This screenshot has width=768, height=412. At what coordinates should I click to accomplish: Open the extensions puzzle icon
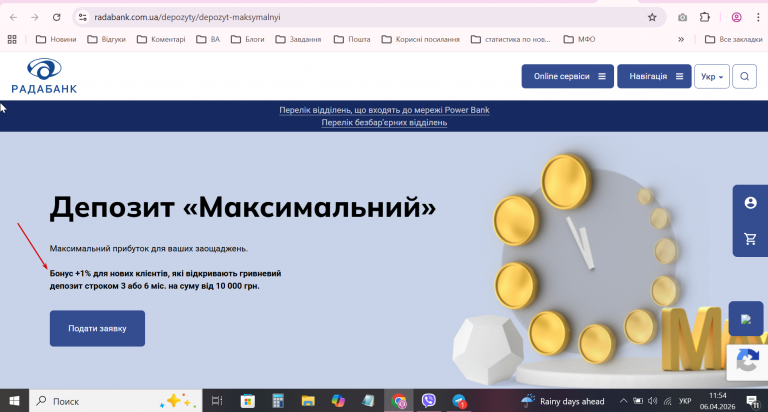pyautogui.click(x=704, y=17)
